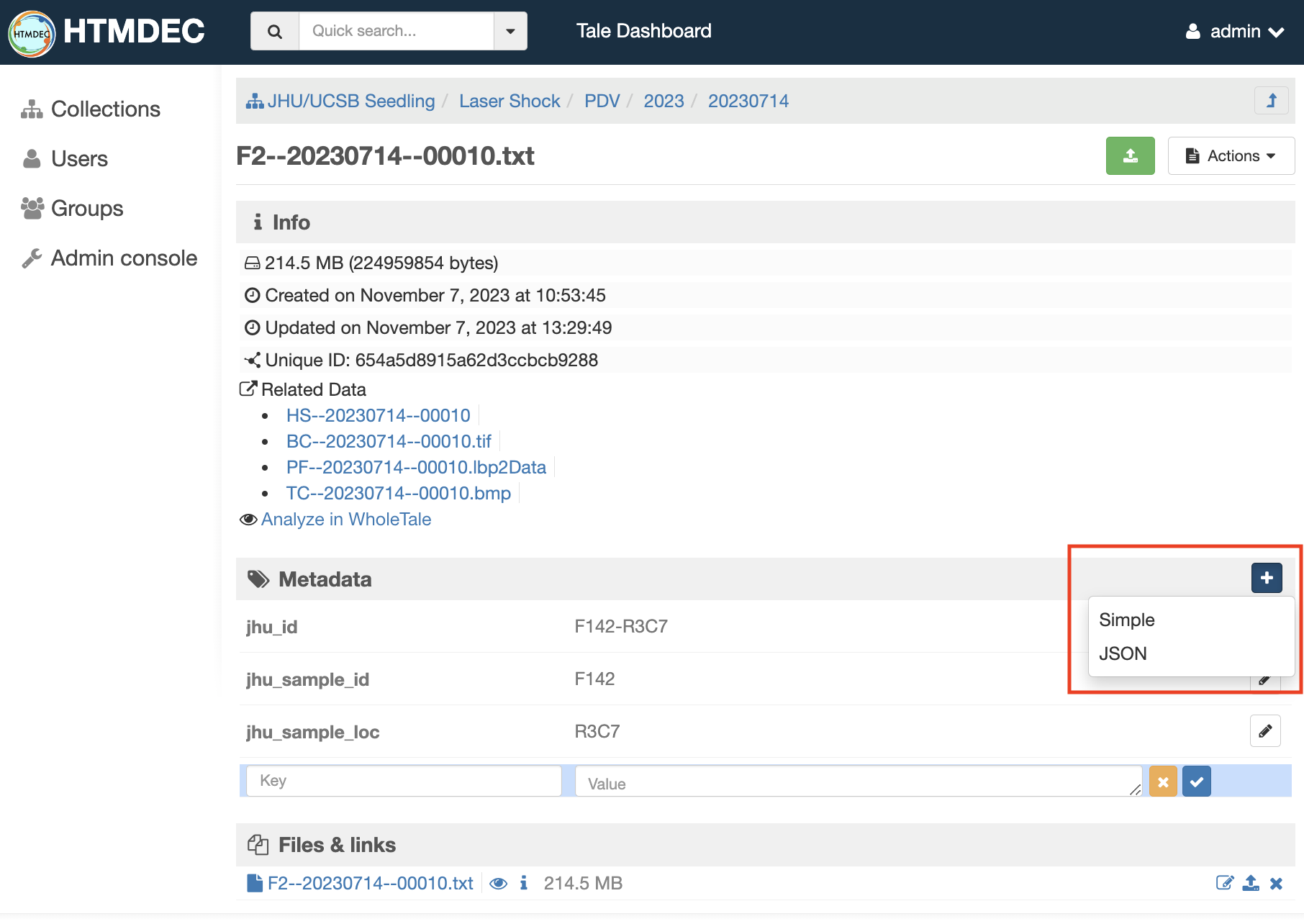Click the plus icon to add metadata

click(1266, 578)
